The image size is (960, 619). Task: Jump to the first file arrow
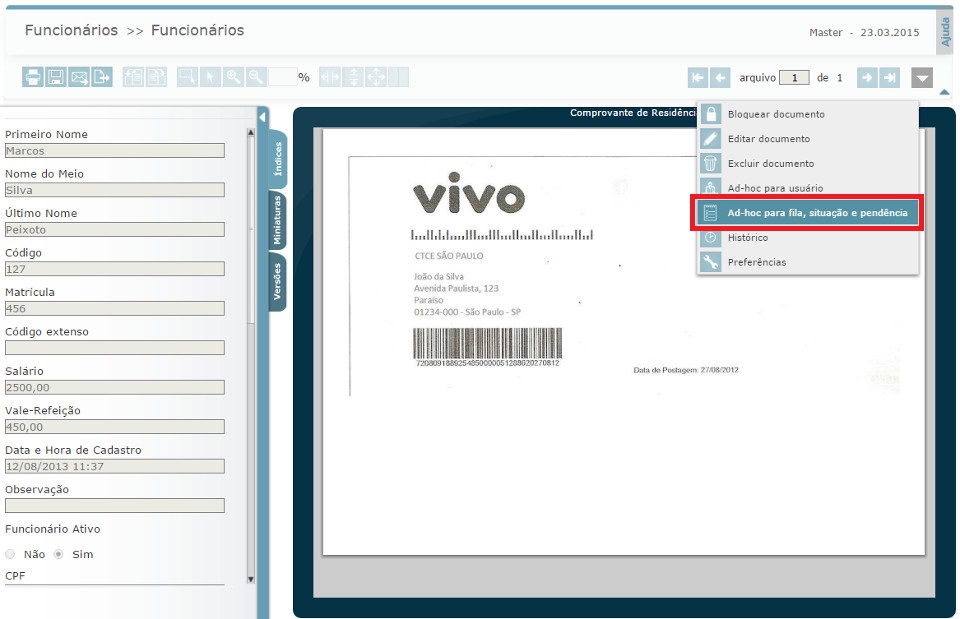698,78
